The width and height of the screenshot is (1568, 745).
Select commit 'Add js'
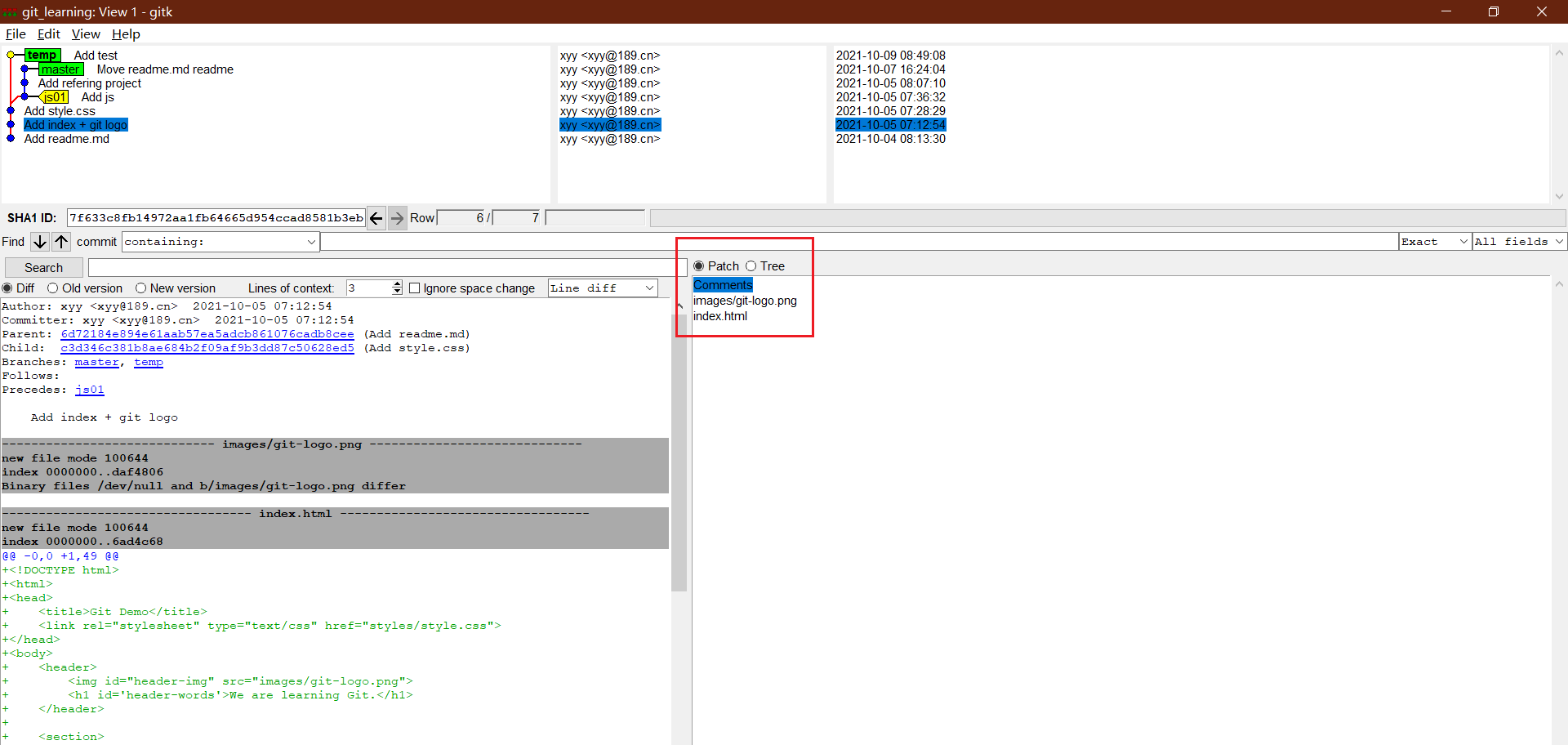click(x=98, y=97)
